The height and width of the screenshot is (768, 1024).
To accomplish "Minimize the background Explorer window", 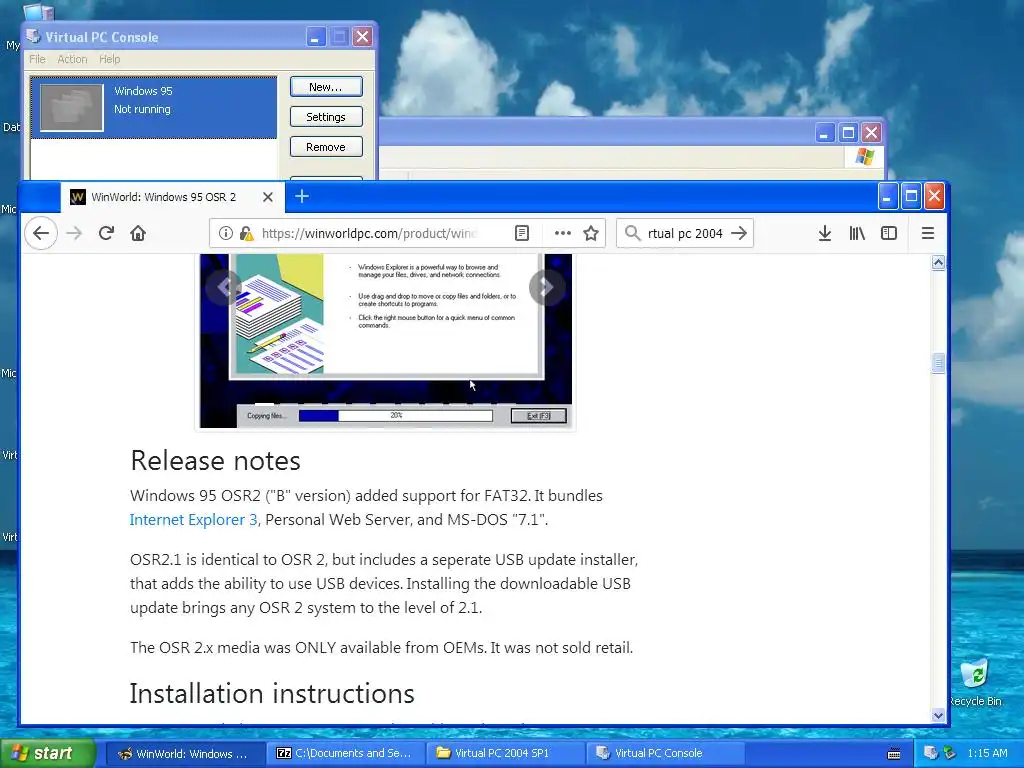I will (x=824, y=133).
